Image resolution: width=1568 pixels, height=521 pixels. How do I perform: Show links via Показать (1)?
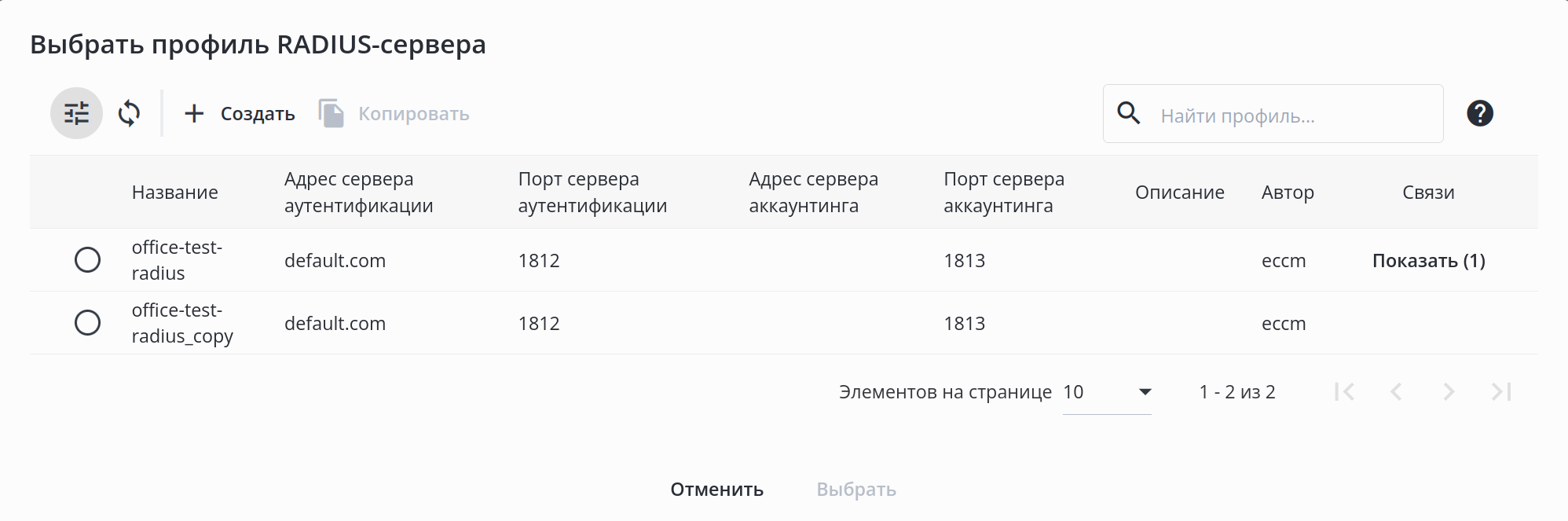tap(1428, 261)
